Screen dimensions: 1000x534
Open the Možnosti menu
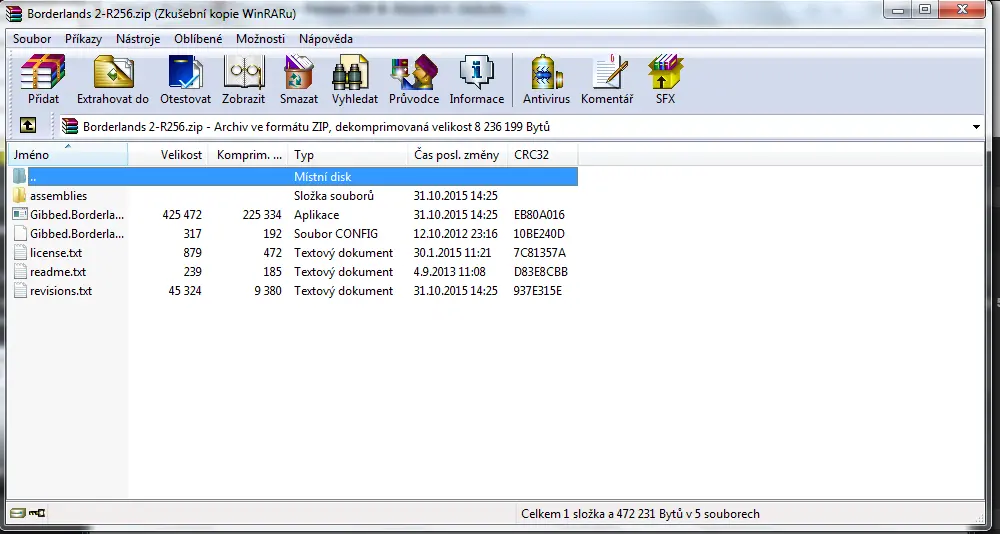pyautogui.click(x=260, y=39)
